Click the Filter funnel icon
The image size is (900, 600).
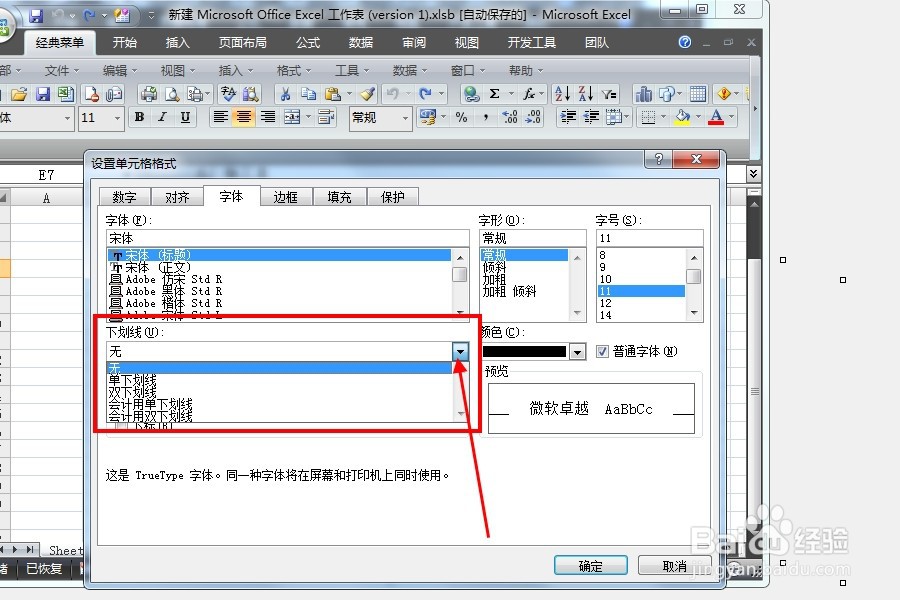pyautogui.click(x=609, y=94)
